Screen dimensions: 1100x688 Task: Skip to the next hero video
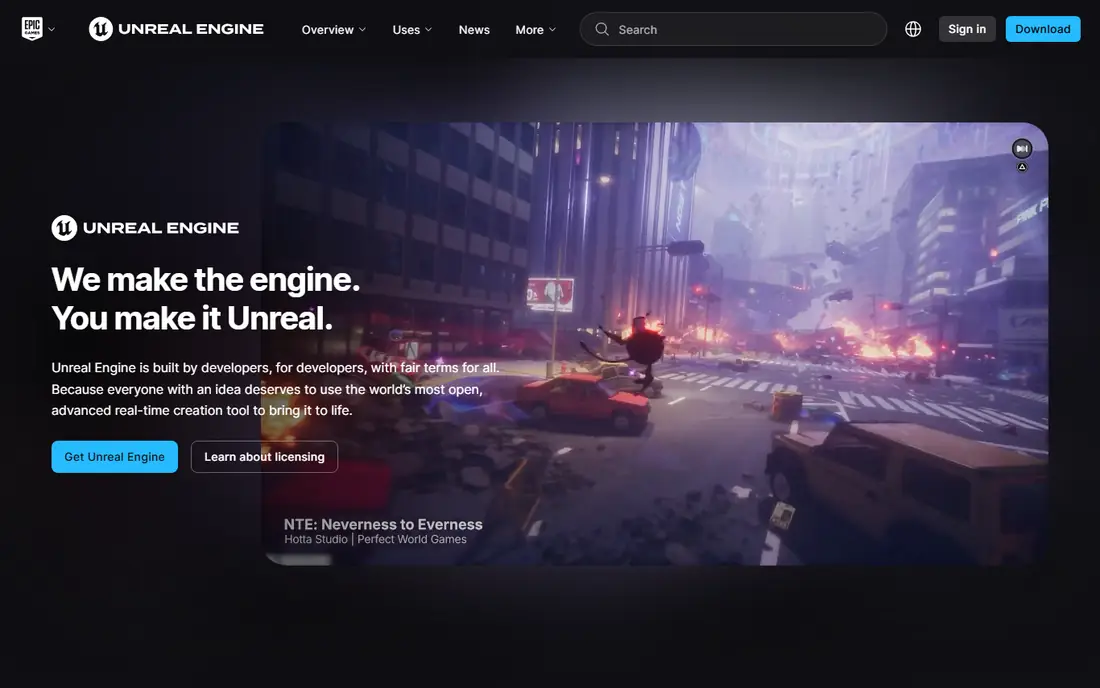1022,149
